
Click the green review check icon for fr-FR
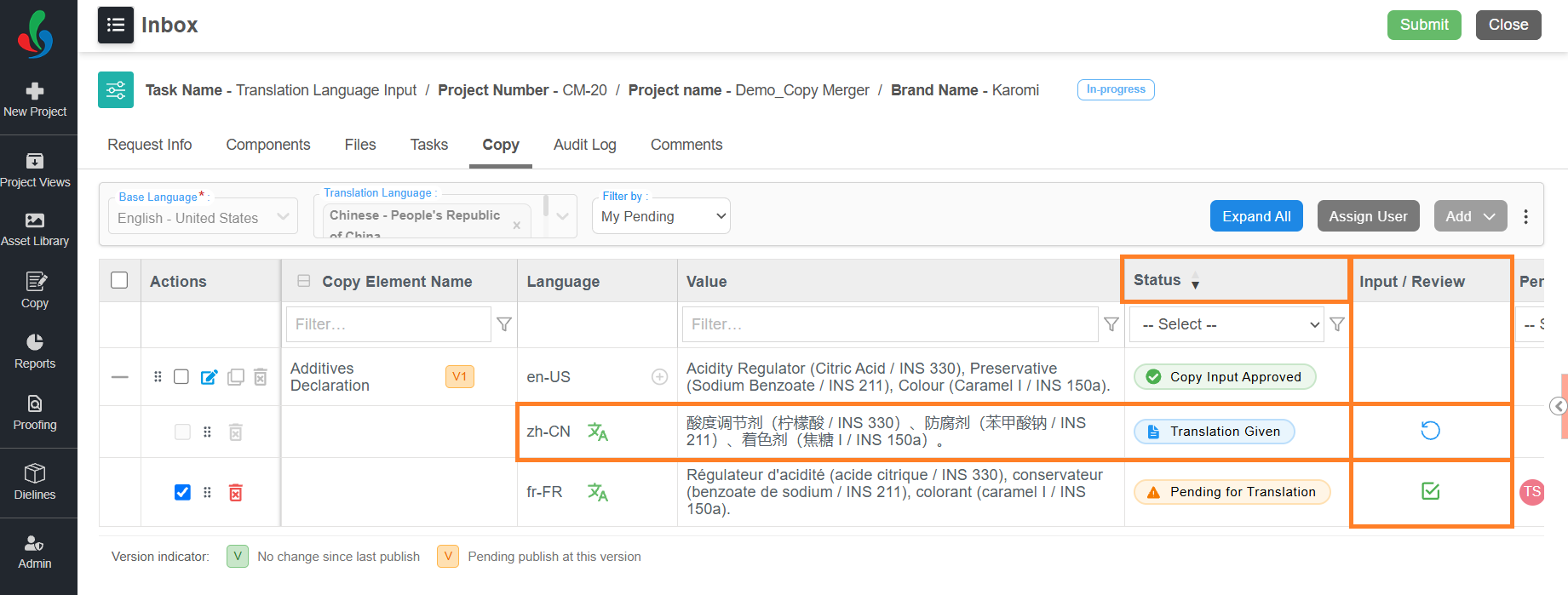click(x=1431, y=491)
